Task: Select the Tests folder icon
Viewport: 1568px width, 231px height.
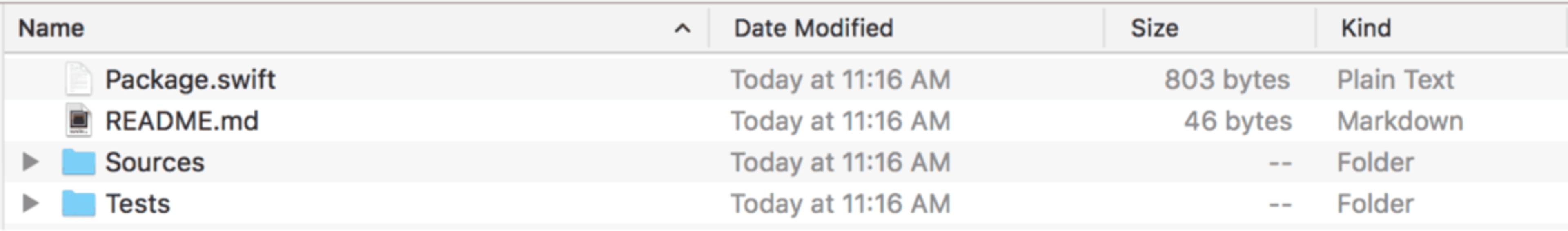Action: [x=78, y=203]
